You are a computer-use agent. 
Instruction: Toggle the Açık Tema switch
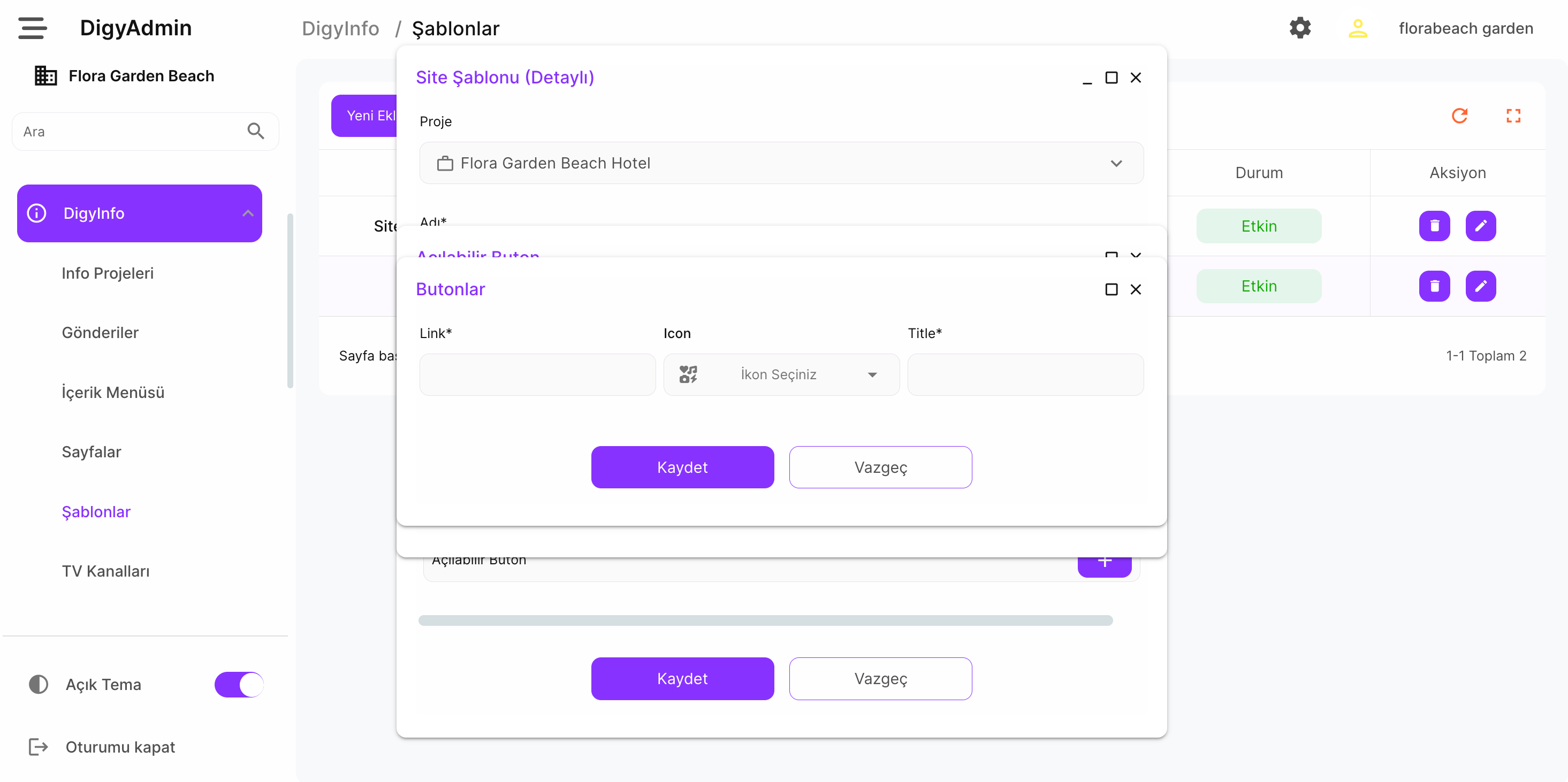point(239,685)
